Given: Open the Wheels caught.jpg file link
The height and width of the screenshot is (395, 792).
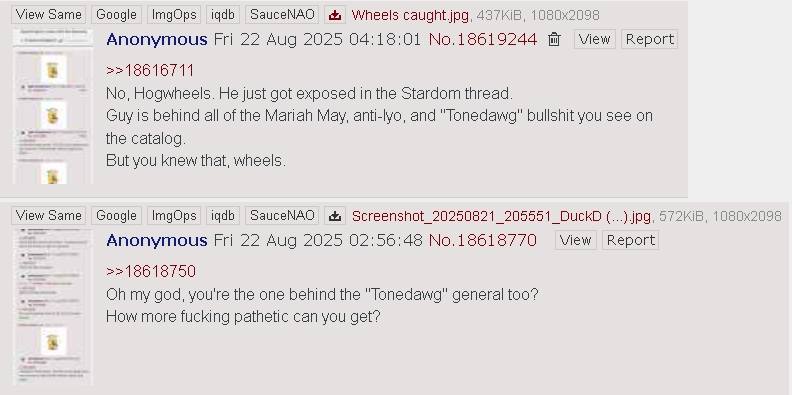Looking at the screenshot, I should point(410,15).
